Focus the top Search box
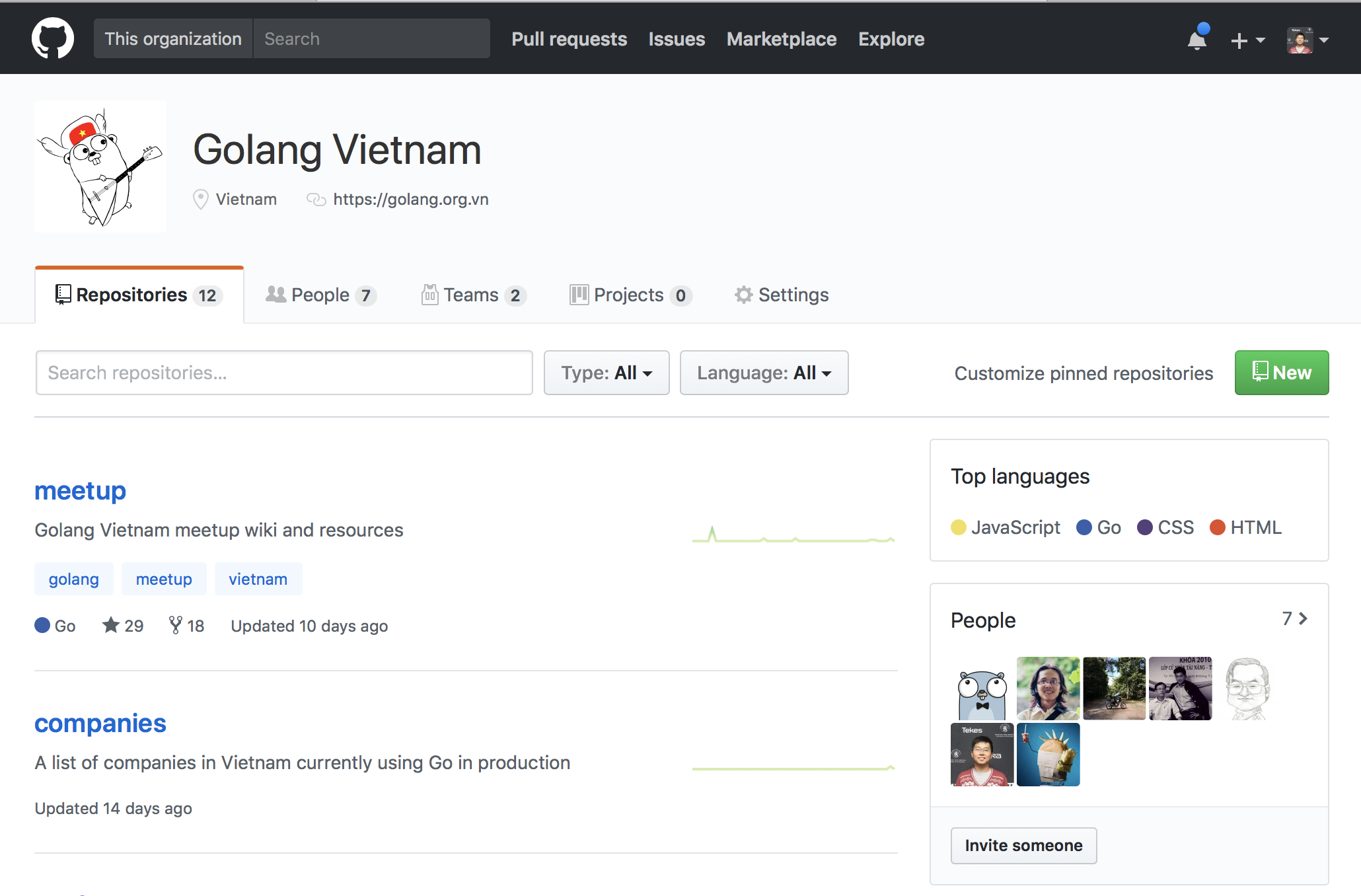Image resolution: width=1361 pixels, height=896 pixels. [371, 38]
